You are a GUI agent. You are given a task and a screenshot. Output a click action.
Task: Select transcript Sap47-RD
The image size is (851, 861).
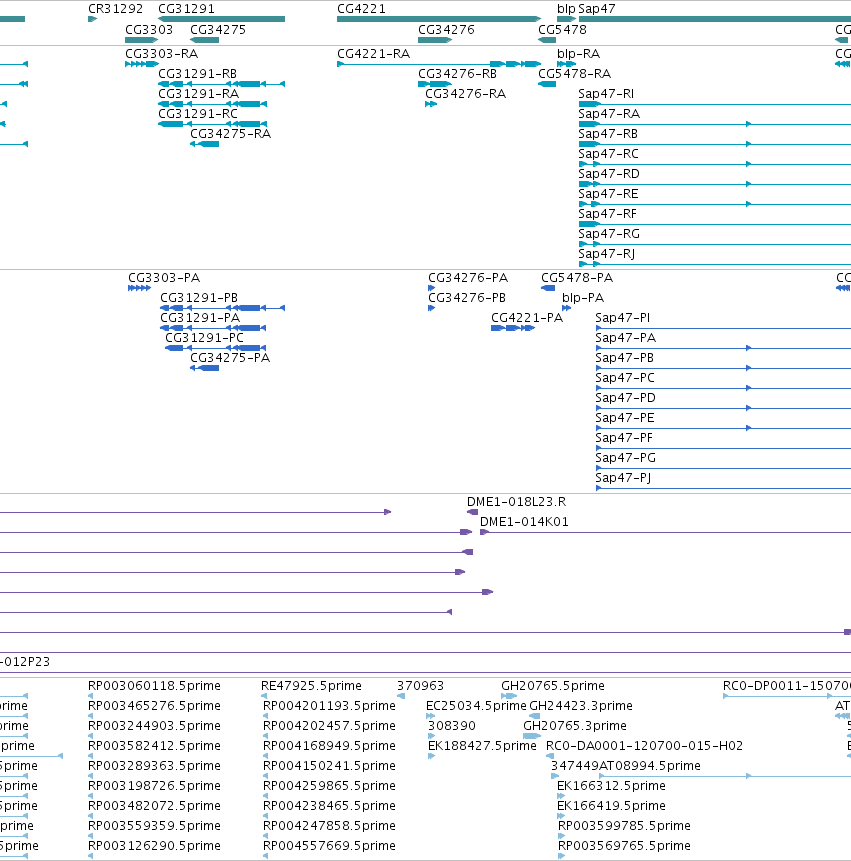tap(609, 174)
